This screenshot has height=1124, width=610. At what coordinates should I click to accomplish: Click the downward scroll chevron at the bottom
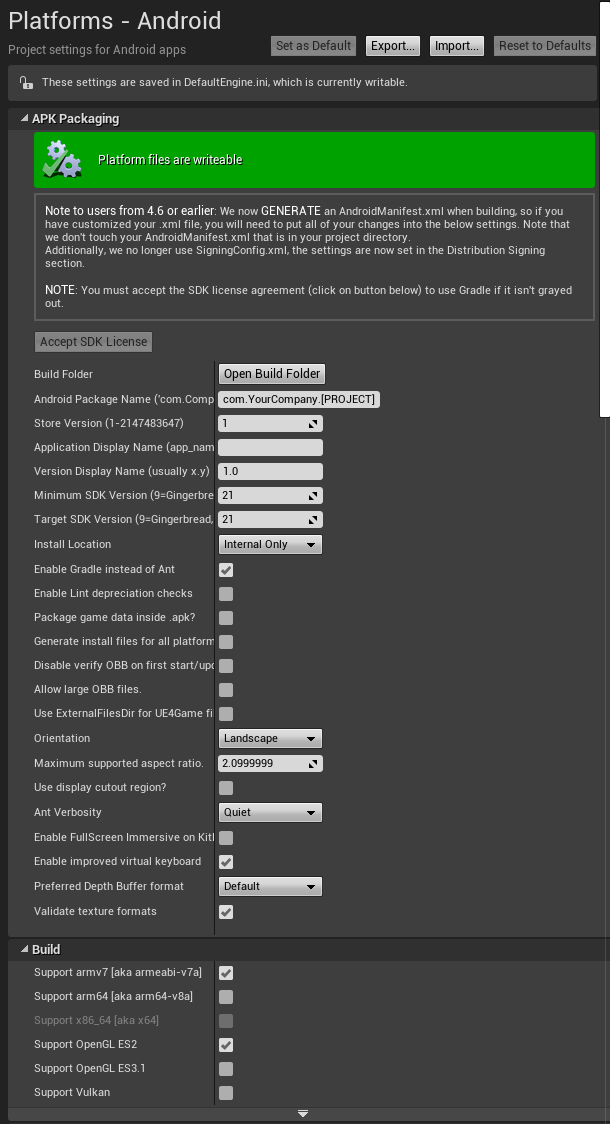302,1113
